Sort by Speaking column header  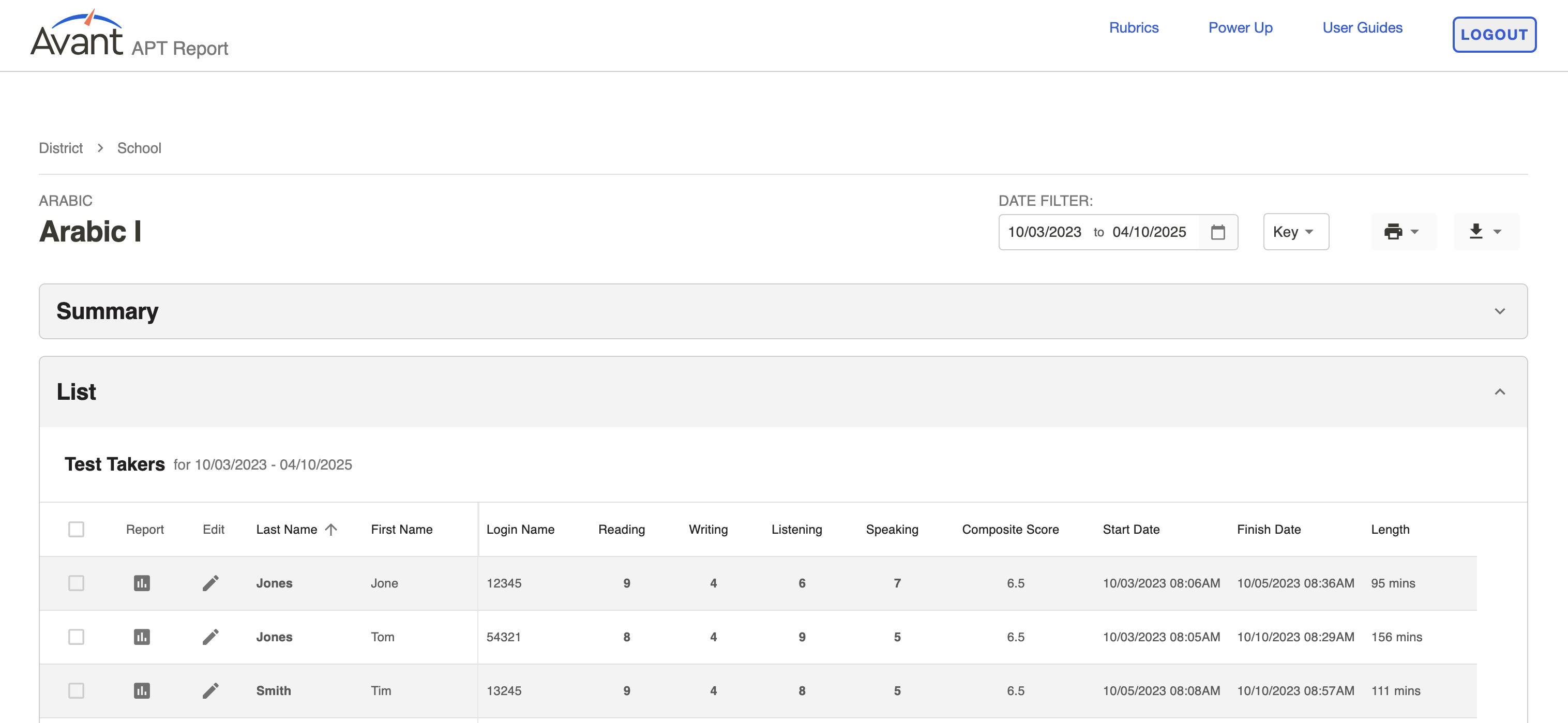click(x=892, y=530)
